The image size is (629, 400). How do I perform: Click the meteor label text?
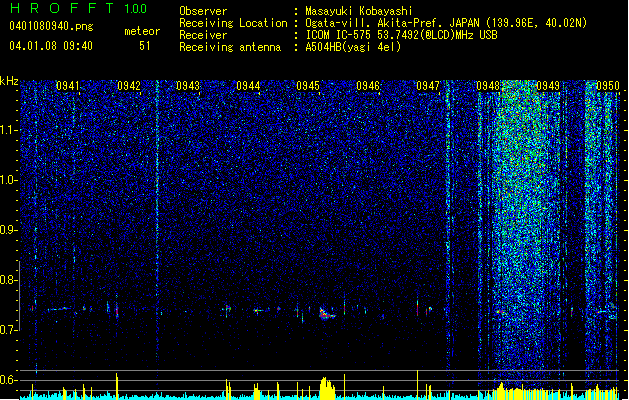[x=142, y=31]
